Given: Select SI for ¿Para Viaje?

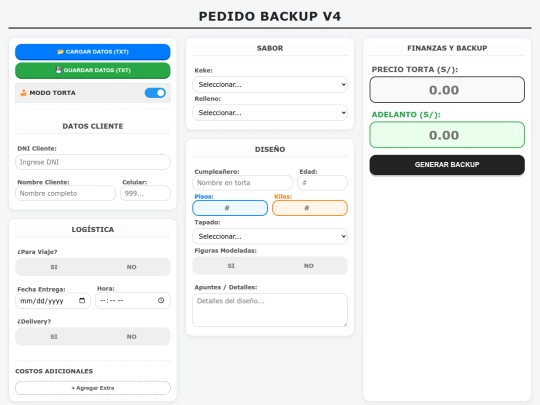Looking at the screenshot, I should (x=54, y=267).
